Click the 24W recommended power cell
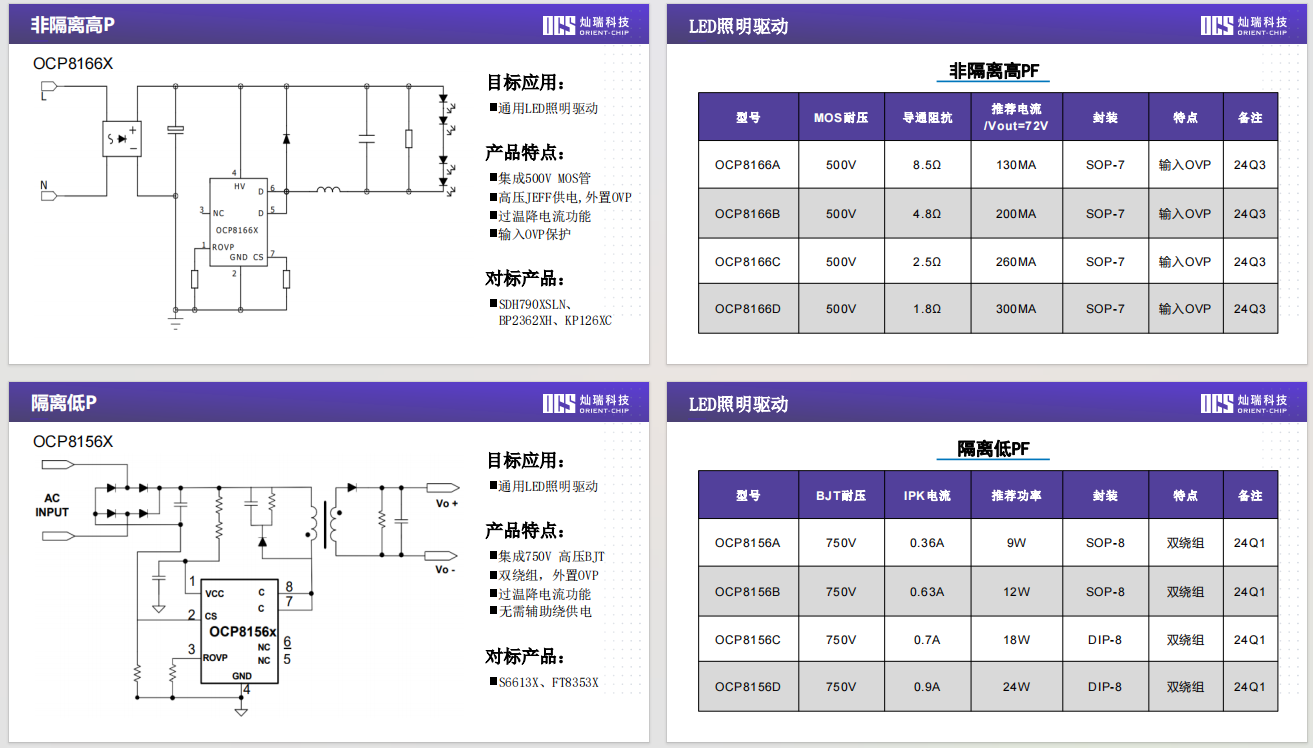This screenshot has width=1313, height=748. pyautogui.click(x=1016, y=687)
